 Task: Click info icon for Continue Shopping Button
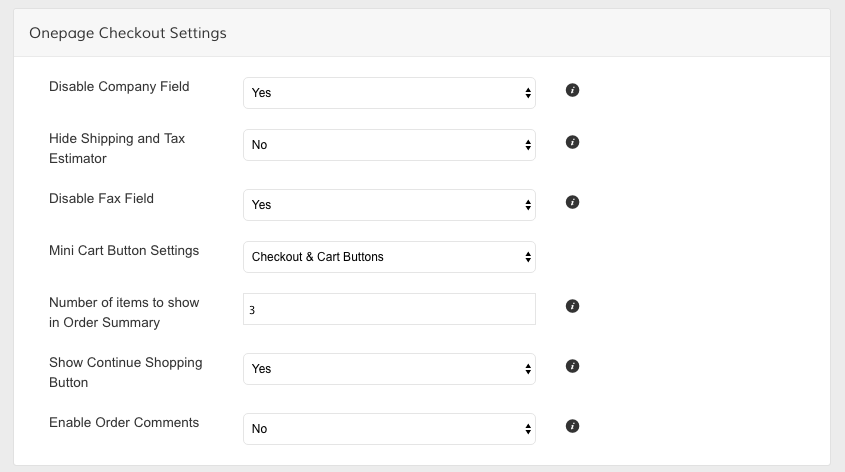[572, 366]
